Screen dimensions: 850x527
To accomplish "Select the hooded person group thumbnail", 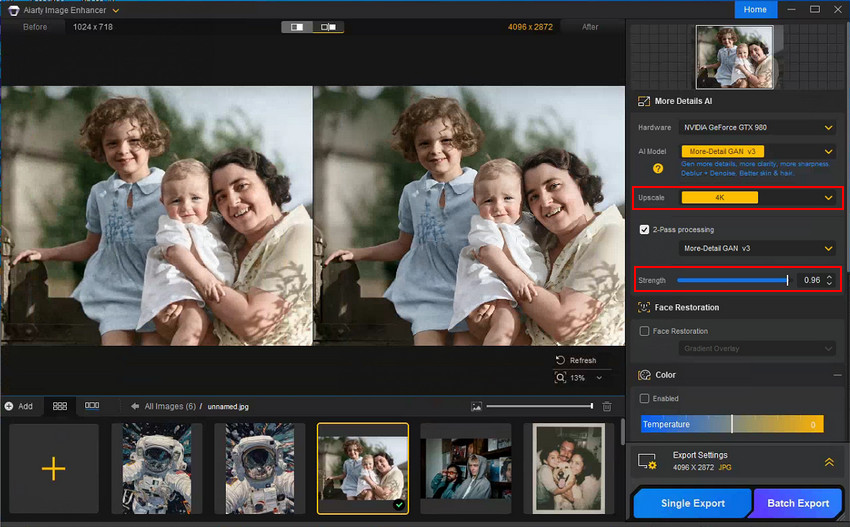I will [466, 468].
